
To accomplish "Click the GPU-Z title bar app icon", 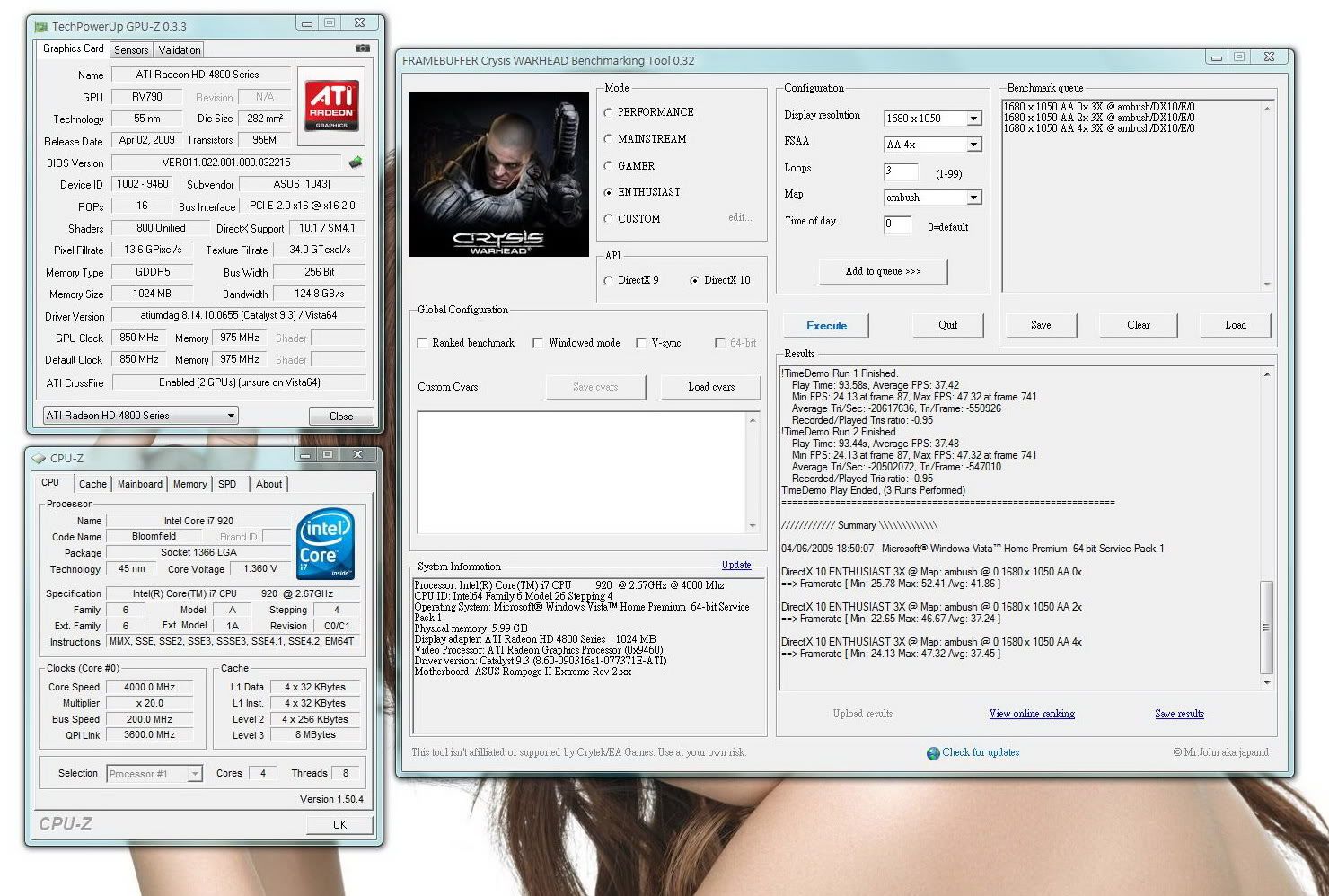I will [40, 27].
